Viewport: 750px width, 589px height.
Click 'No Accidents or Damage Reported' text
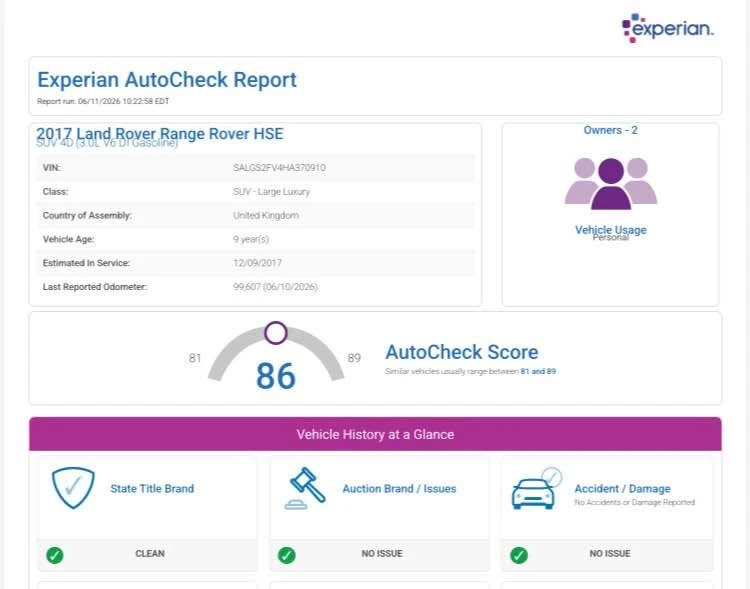(635, 502)
